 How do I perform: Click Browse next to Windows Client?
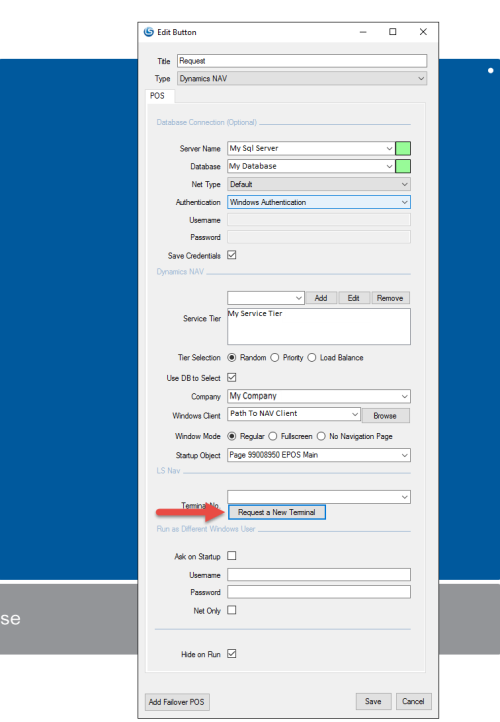(x=385, y=415)
